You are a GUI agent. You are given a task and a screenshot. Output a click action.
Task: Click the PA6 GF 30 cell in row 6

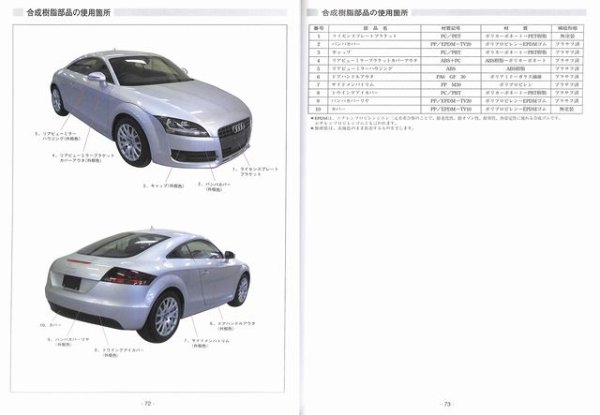pos(451,77)
